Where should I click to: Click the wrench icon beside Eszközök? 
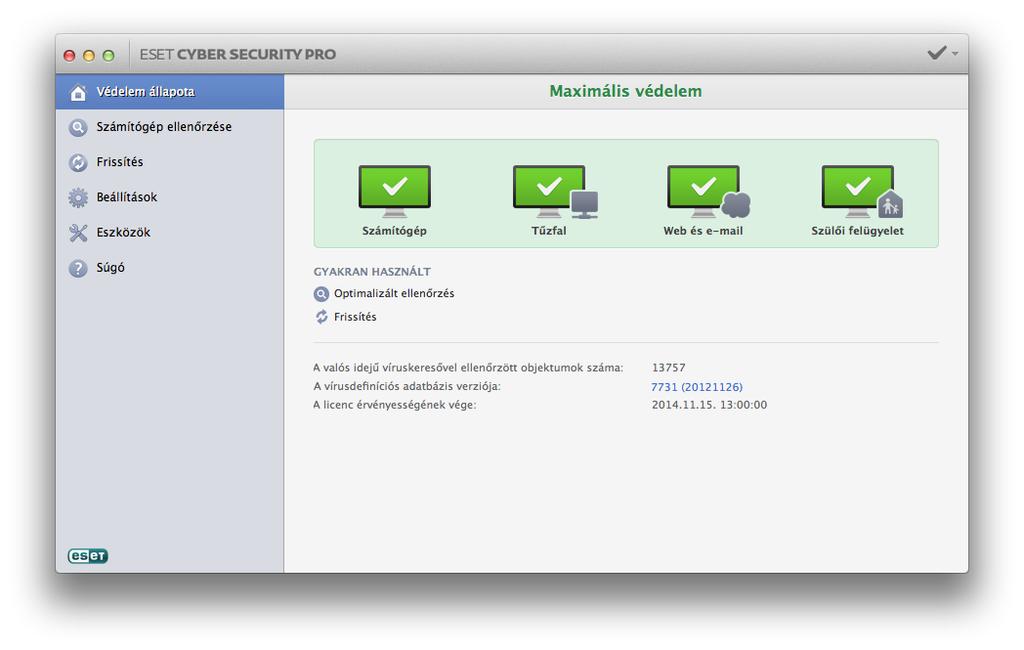(78, 233)
